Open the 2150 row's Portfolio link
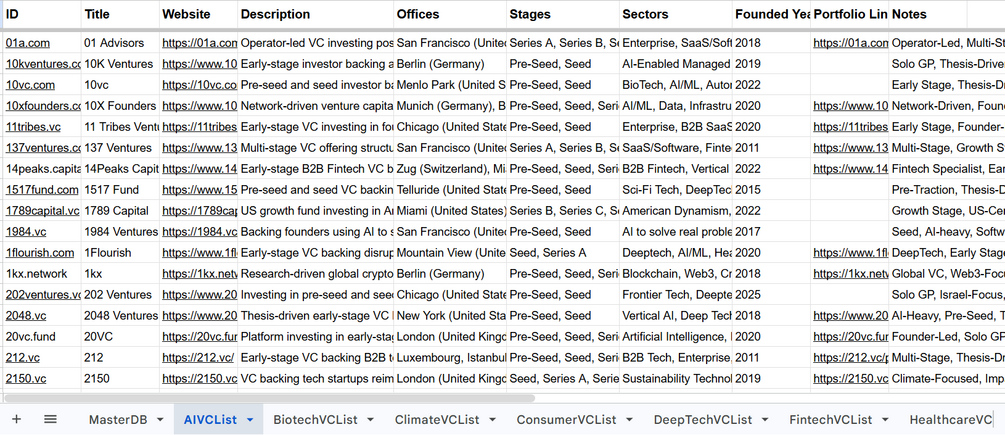The image size is (1005, 435). tap(851, 379)
